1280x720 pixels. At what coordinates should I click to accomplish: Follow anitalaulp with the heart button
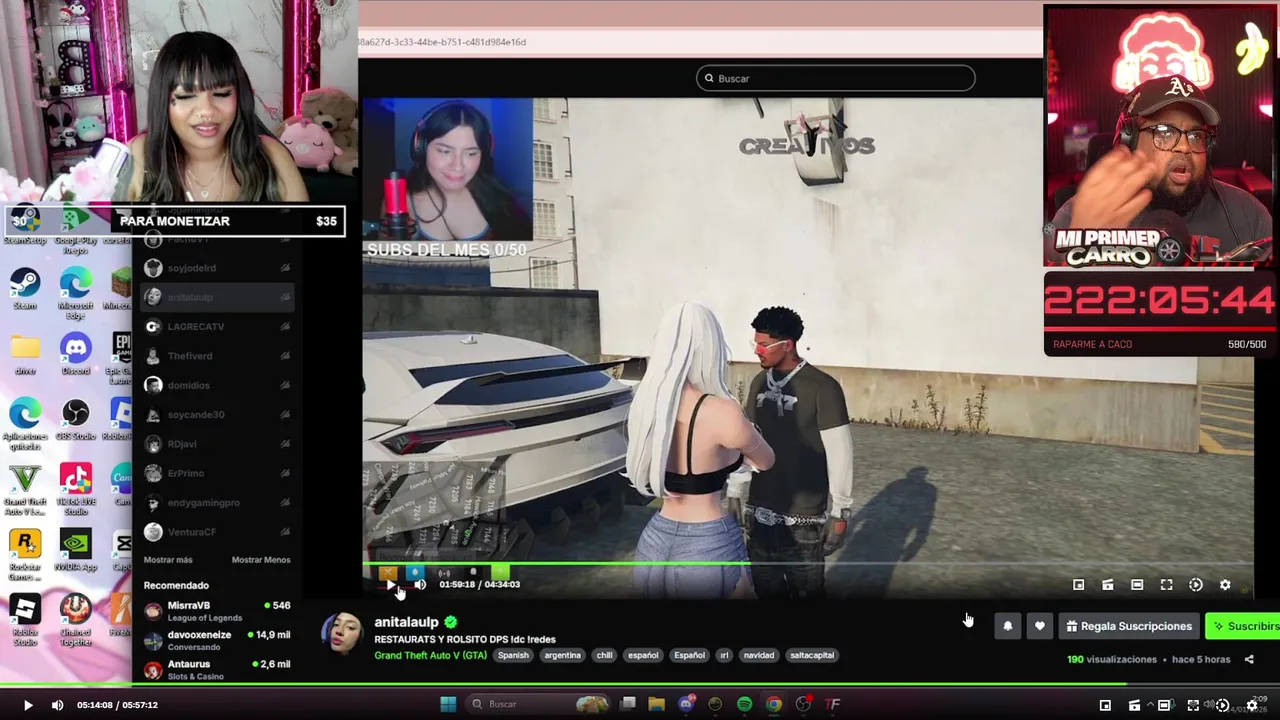click(1039, 626)
